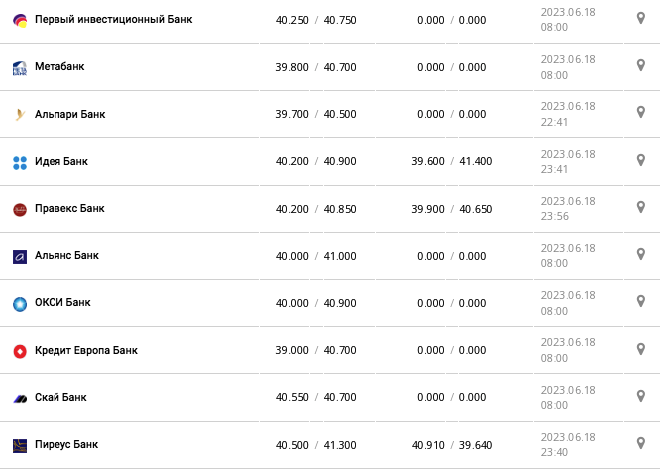Select the Кредит Европа Банк name
Screen dimensions: 660x470
click(86, 351)
